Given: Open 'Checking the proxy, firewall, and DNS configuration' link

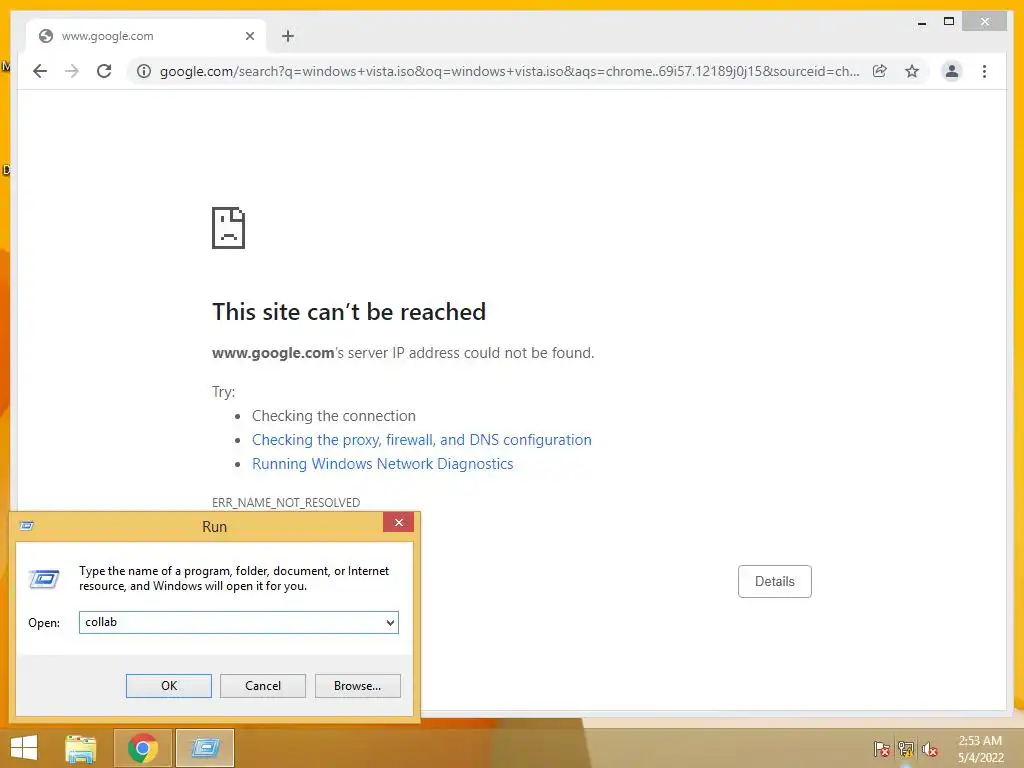Looking at the screenshot, I should coord(422,440).
